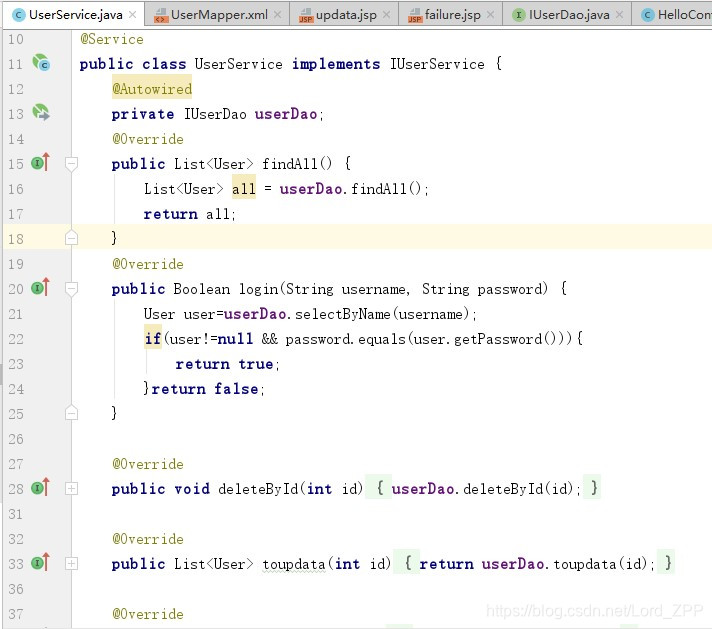Click the highlighted 'all' variable on line 16
Image resolution: width=712 pixels, height=629 pixels.
243,189
